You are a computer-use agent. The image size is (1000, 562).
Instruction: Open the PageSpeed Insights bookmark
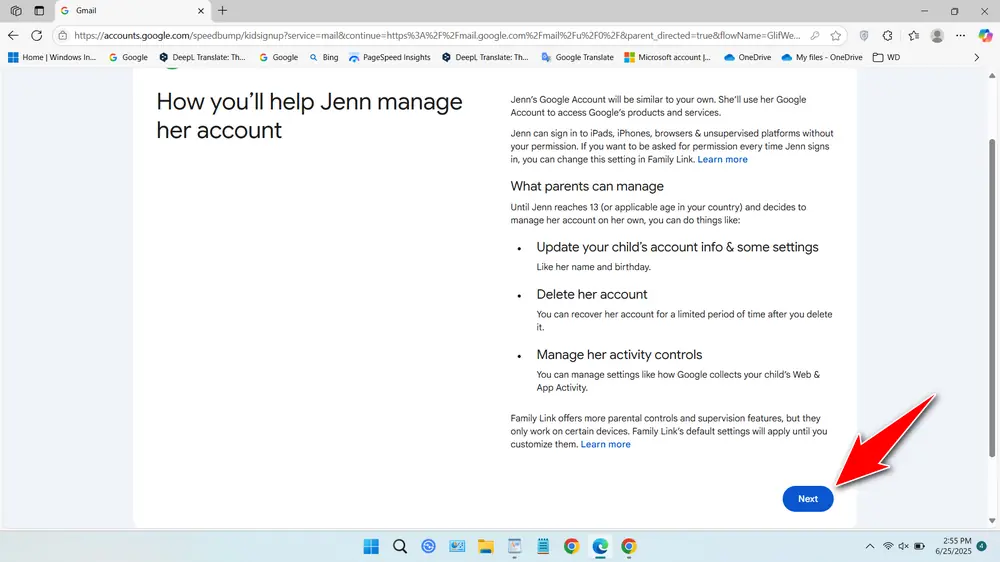[x=390, y=57]
